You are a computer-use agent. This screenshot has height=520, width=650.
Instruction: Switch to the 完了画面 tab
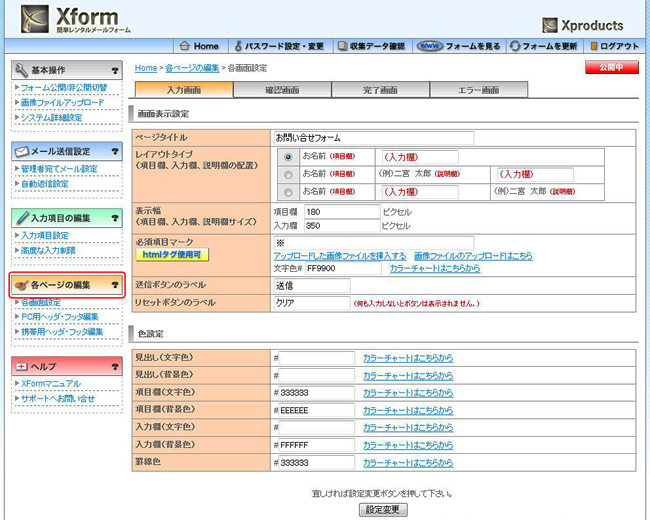tap(381, 90)
